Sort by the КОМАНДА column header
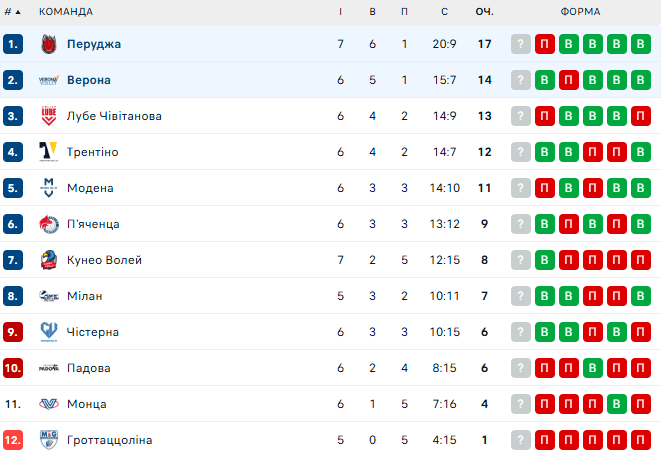669x453 pixels. tap(65, 12)
